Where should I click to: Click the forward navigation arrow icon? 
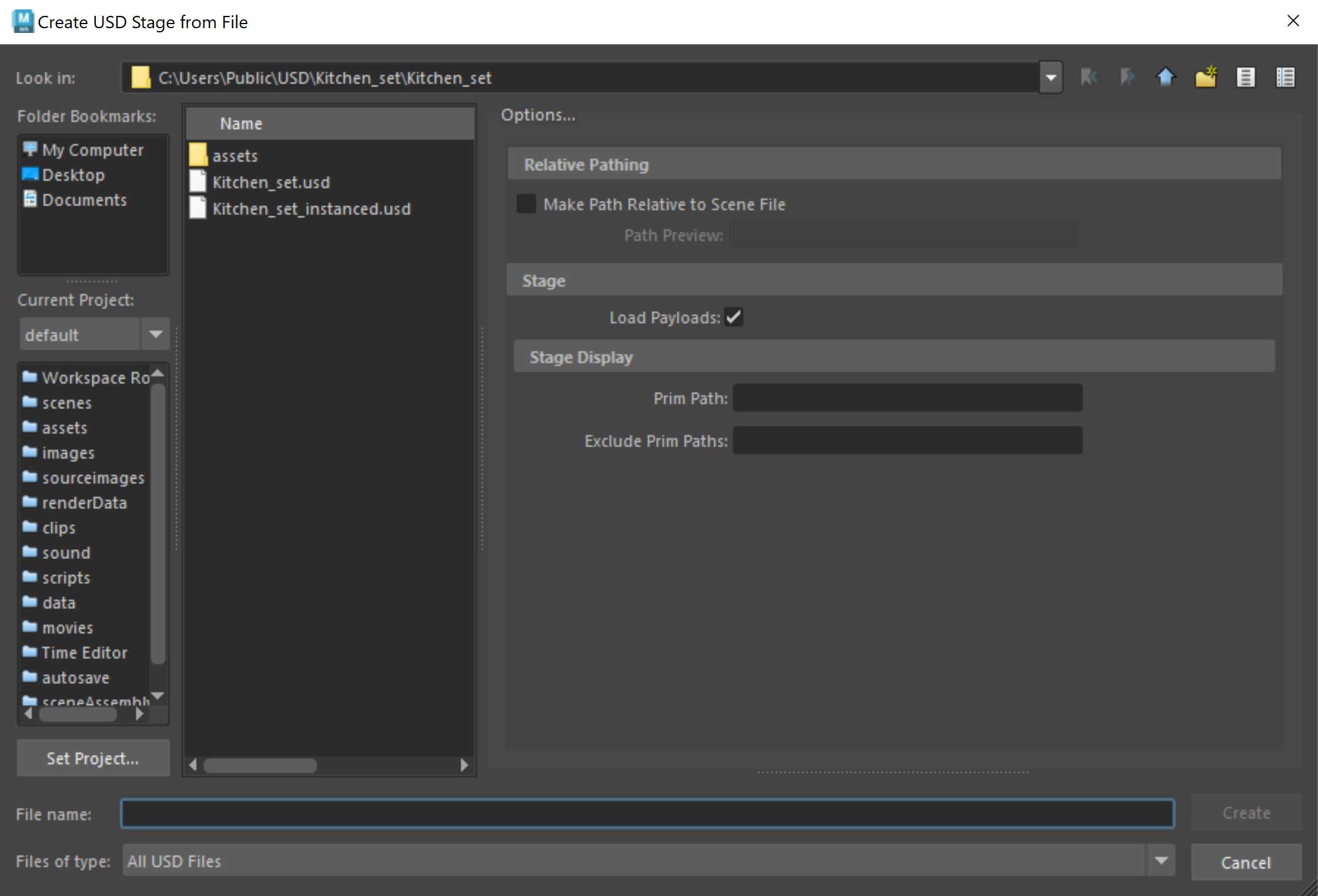point(1127,77)
